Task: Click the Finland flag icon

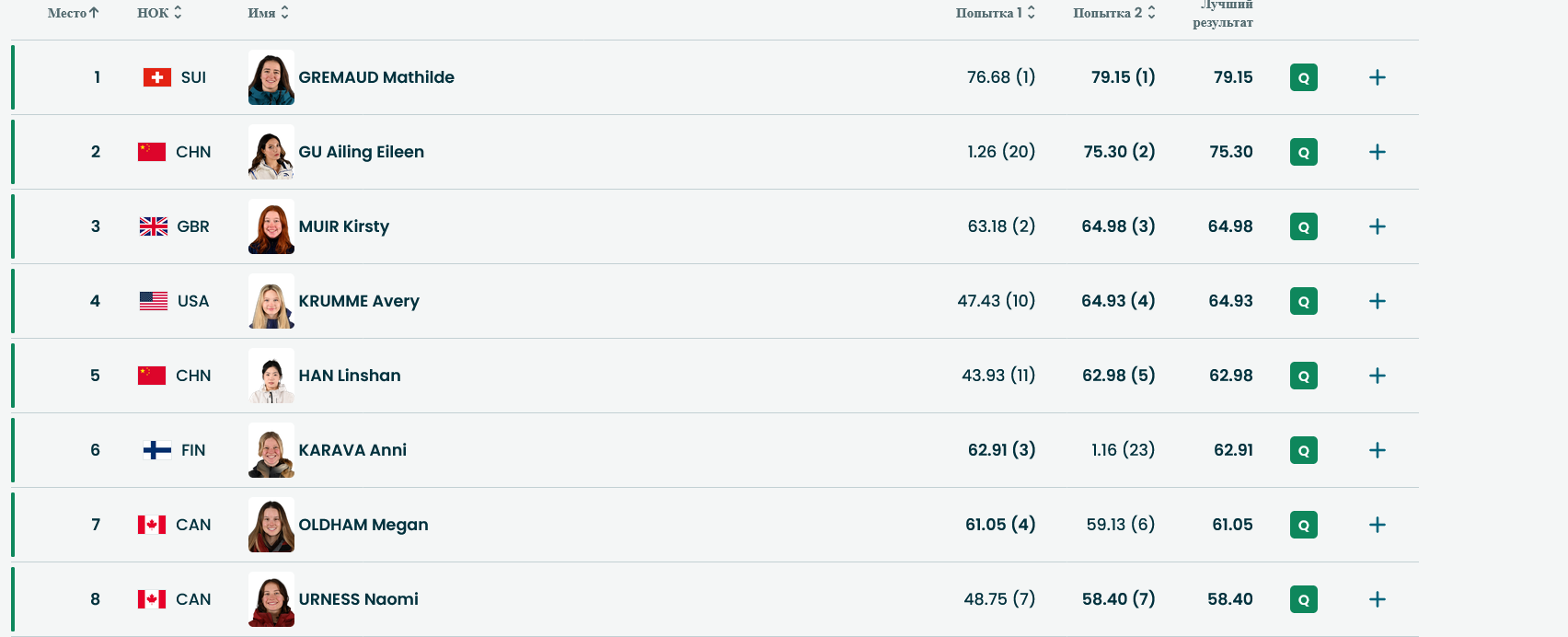Action: click(157, 450)
